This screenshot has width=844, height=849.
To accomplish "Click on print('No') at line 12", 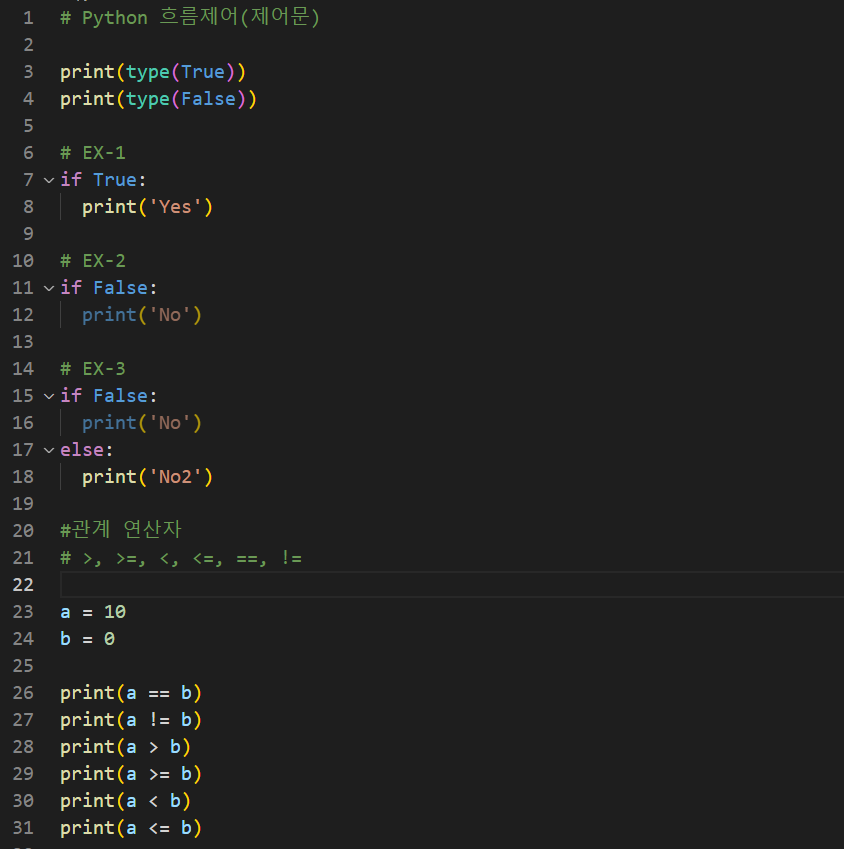I will (142, 315).
